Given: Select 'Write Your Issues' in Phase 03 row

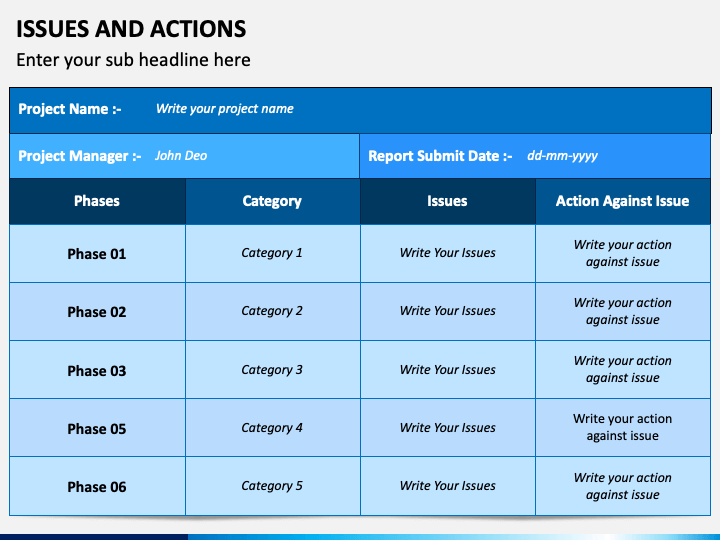Looking at the screenshot, I should pyautogui.click(x=448, y=370).
